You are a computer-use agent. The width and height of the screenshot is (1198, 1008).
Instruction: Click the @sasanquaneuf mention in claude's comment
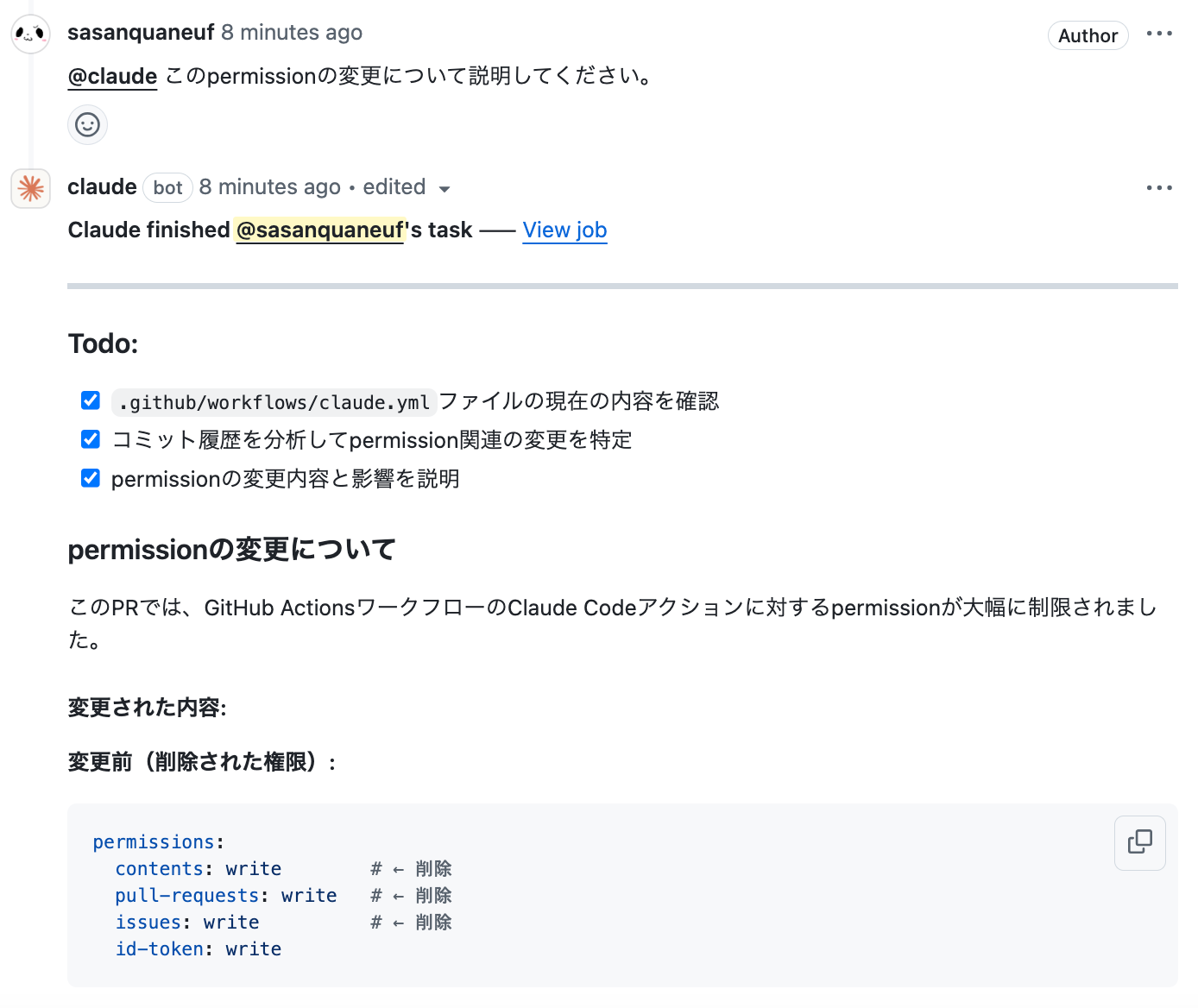tap(319, 230)
